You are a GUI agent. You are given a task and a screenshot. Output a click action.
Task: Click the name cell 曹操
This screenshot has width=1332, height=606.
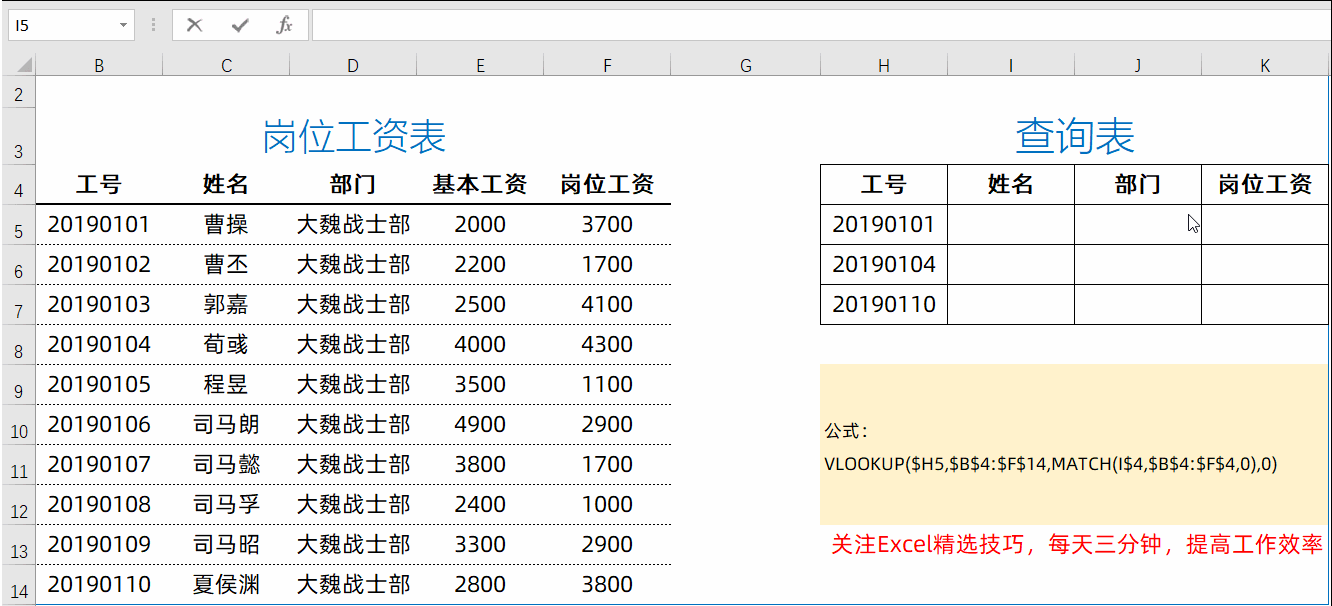point(226,225)
